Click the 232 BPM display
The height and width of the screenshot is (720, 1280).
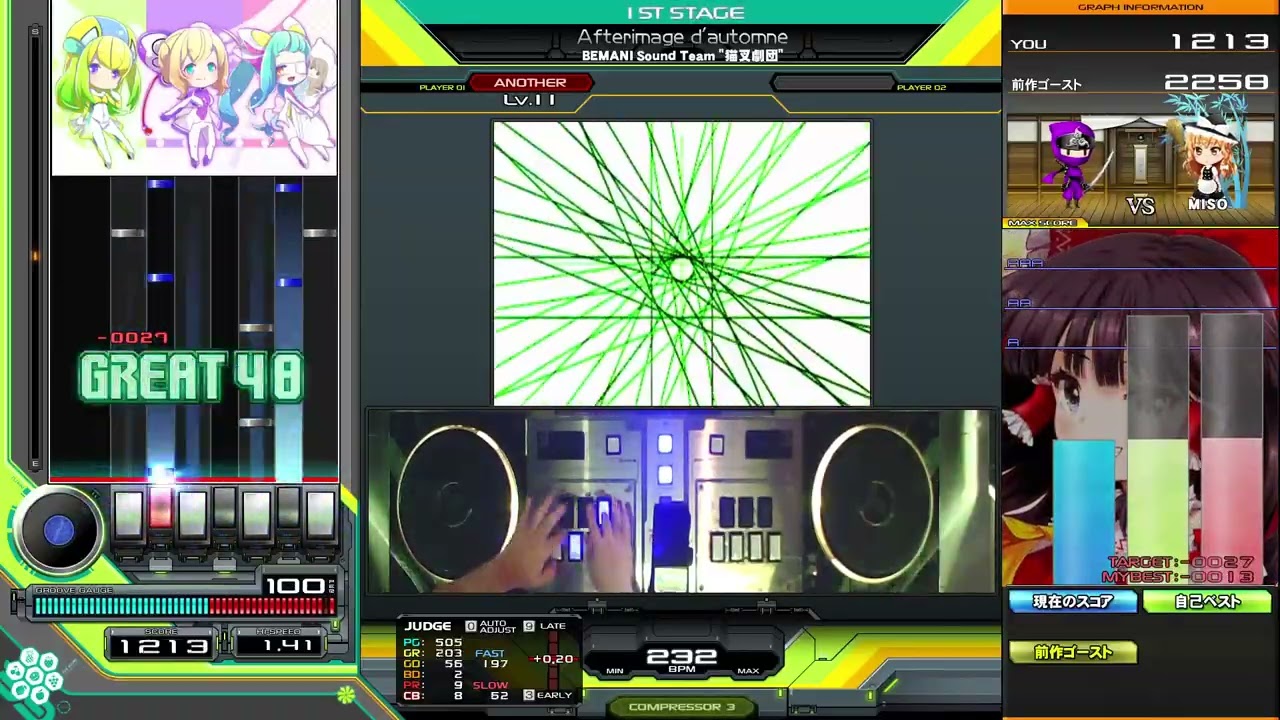point(682,658)
